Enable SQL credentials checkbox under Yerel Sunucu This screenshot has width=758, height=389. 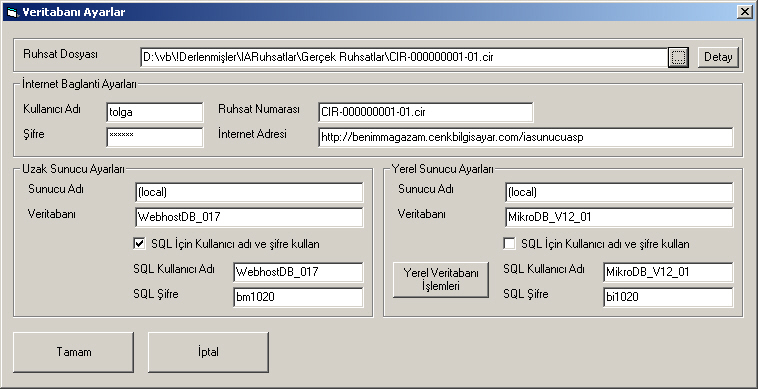click(x=510, y=244)
